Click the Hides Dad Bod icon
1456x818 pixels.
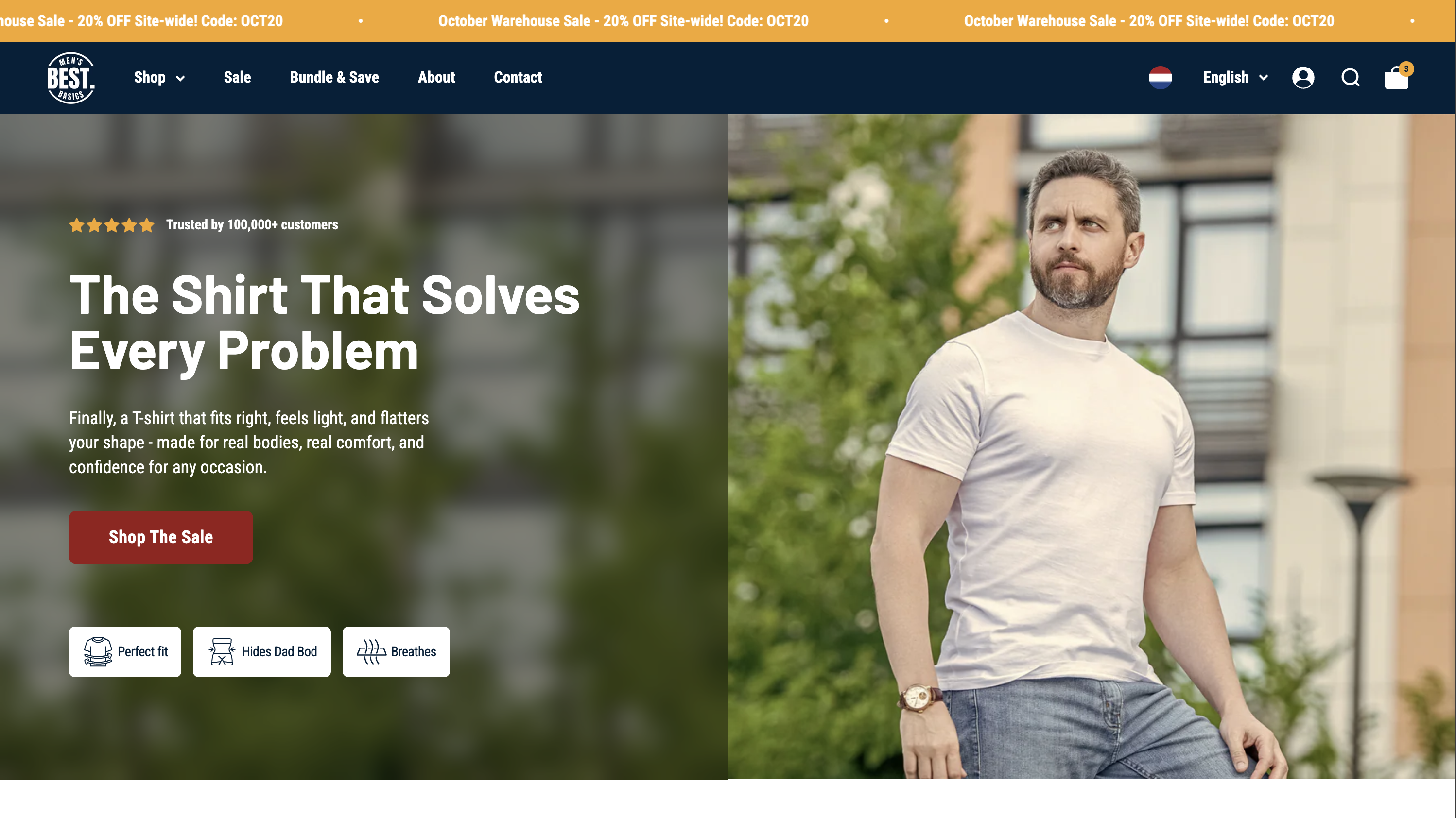point(222,651)
